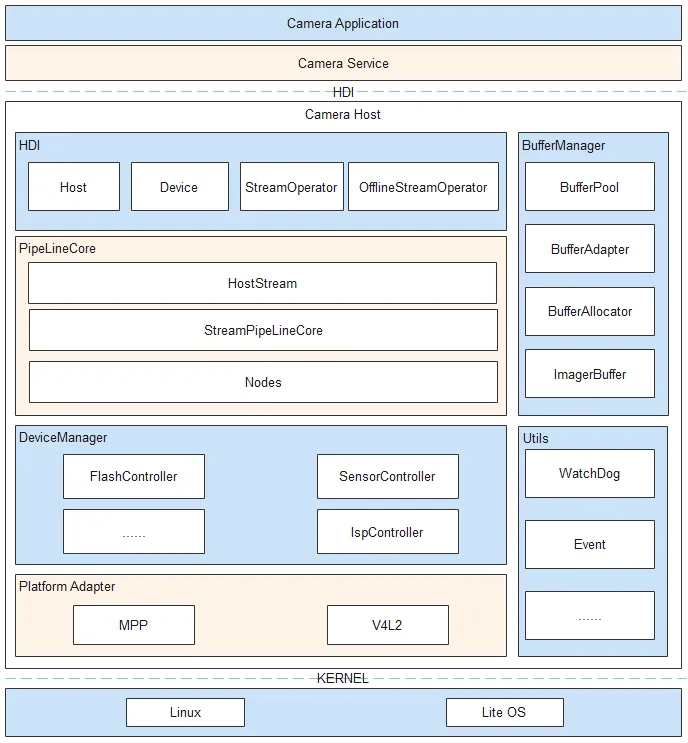
Task: Click the ImagerBuffer block
Action: click(x=590, y=374)
